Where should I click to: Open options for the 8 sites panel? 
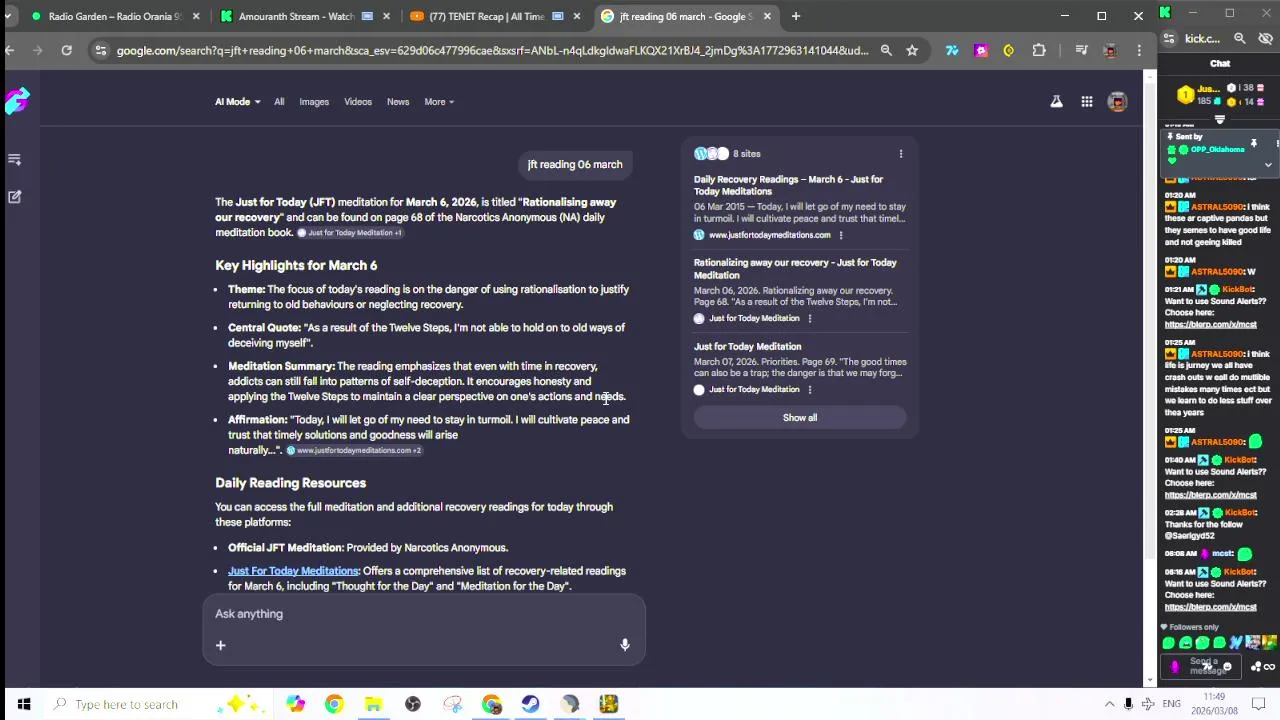pos(901,154)
